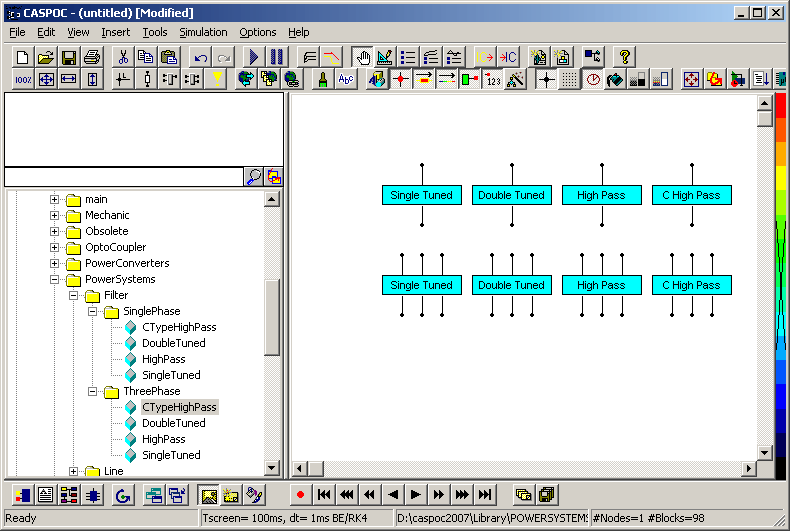Click the schematic horizontal scrollbar right arrow
Viewport: 790px width, 531px height.
click(x=749, y=469)
